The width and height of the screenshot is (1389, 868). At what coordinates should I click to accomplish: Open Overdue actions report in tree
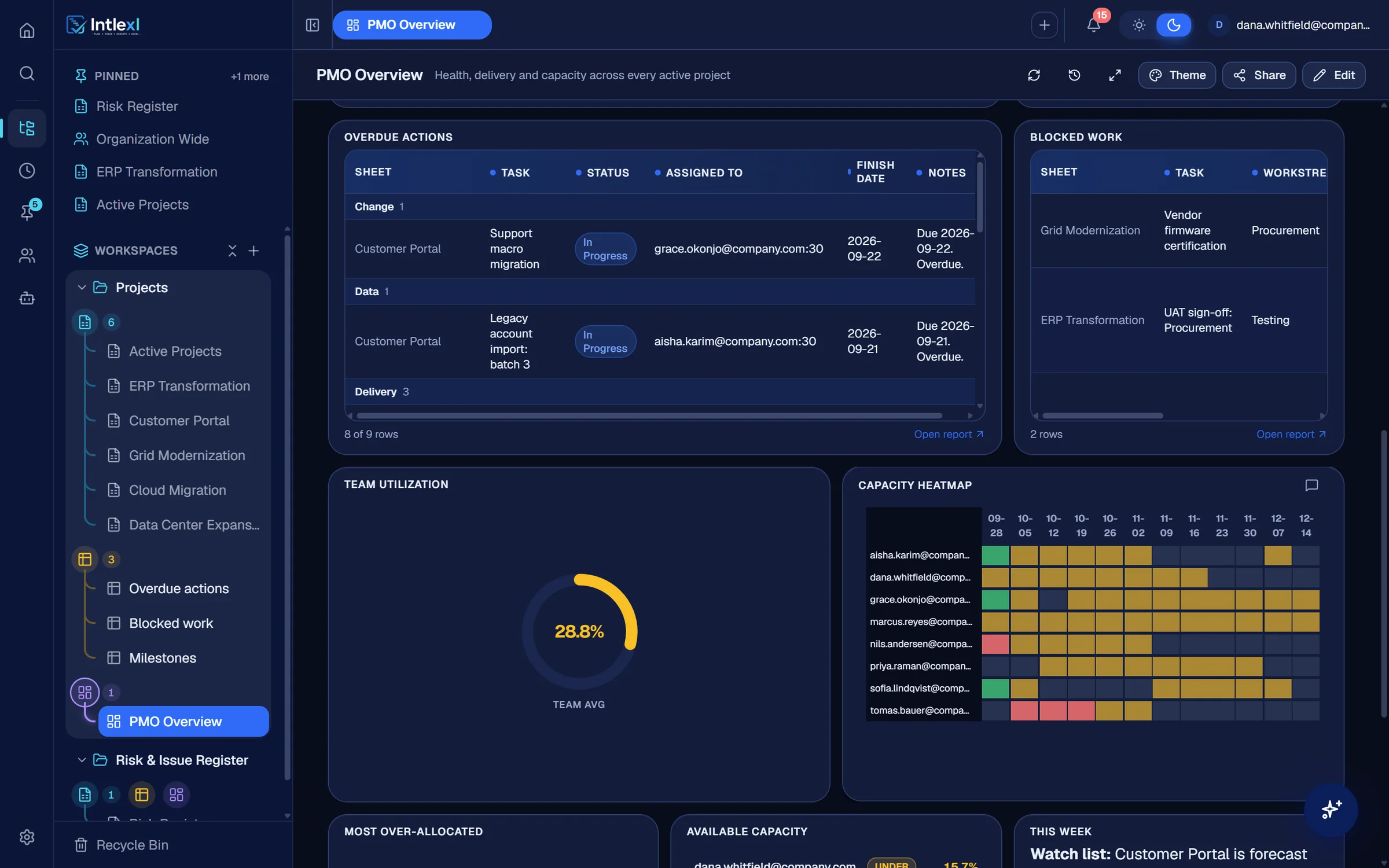point(179,589)
